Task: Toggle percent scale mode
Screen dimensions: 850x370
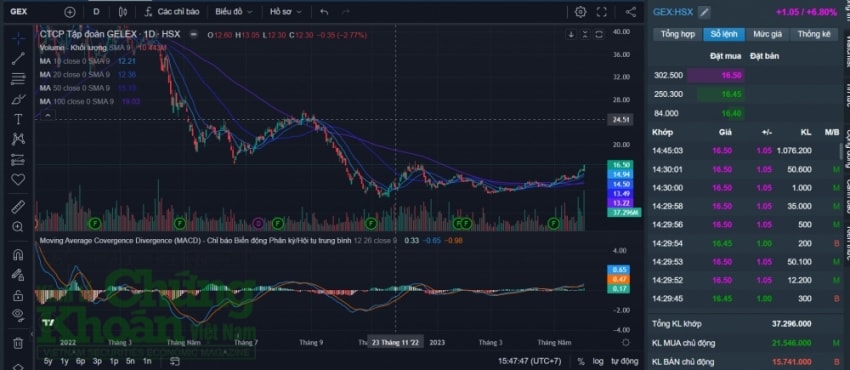Action: (x=581, y=361)
